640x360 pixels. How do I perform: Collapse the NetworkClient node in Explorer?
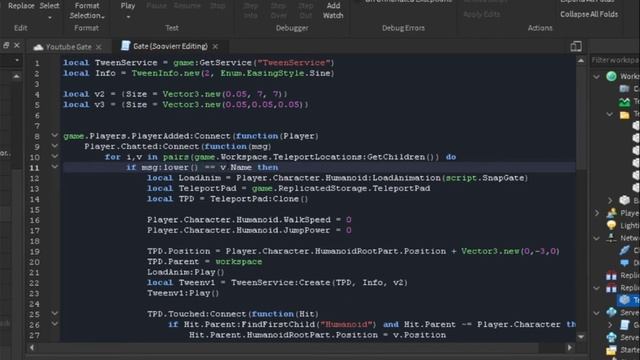tap(596, 238)
